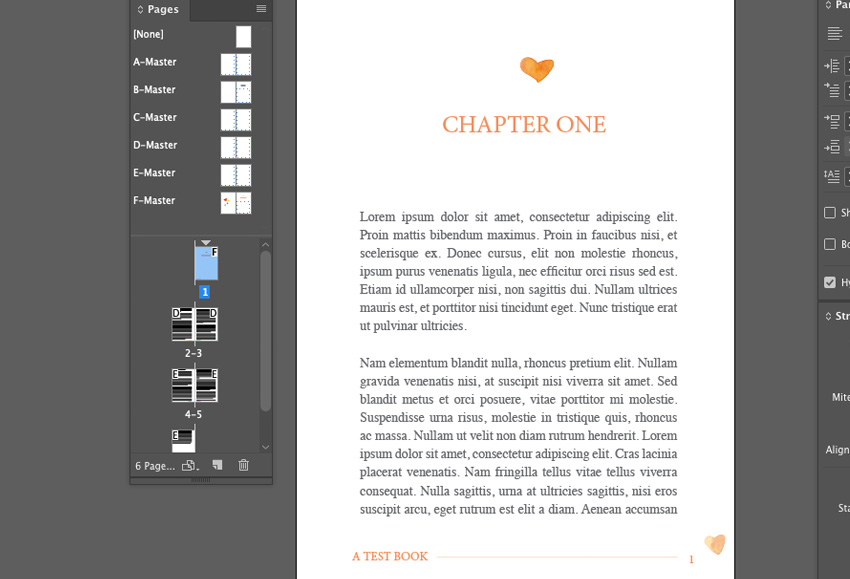The height and width of the screenshot is (579, 850).
Task: Click the down chevron below the page thumbnails
Action: click(264, 447)
